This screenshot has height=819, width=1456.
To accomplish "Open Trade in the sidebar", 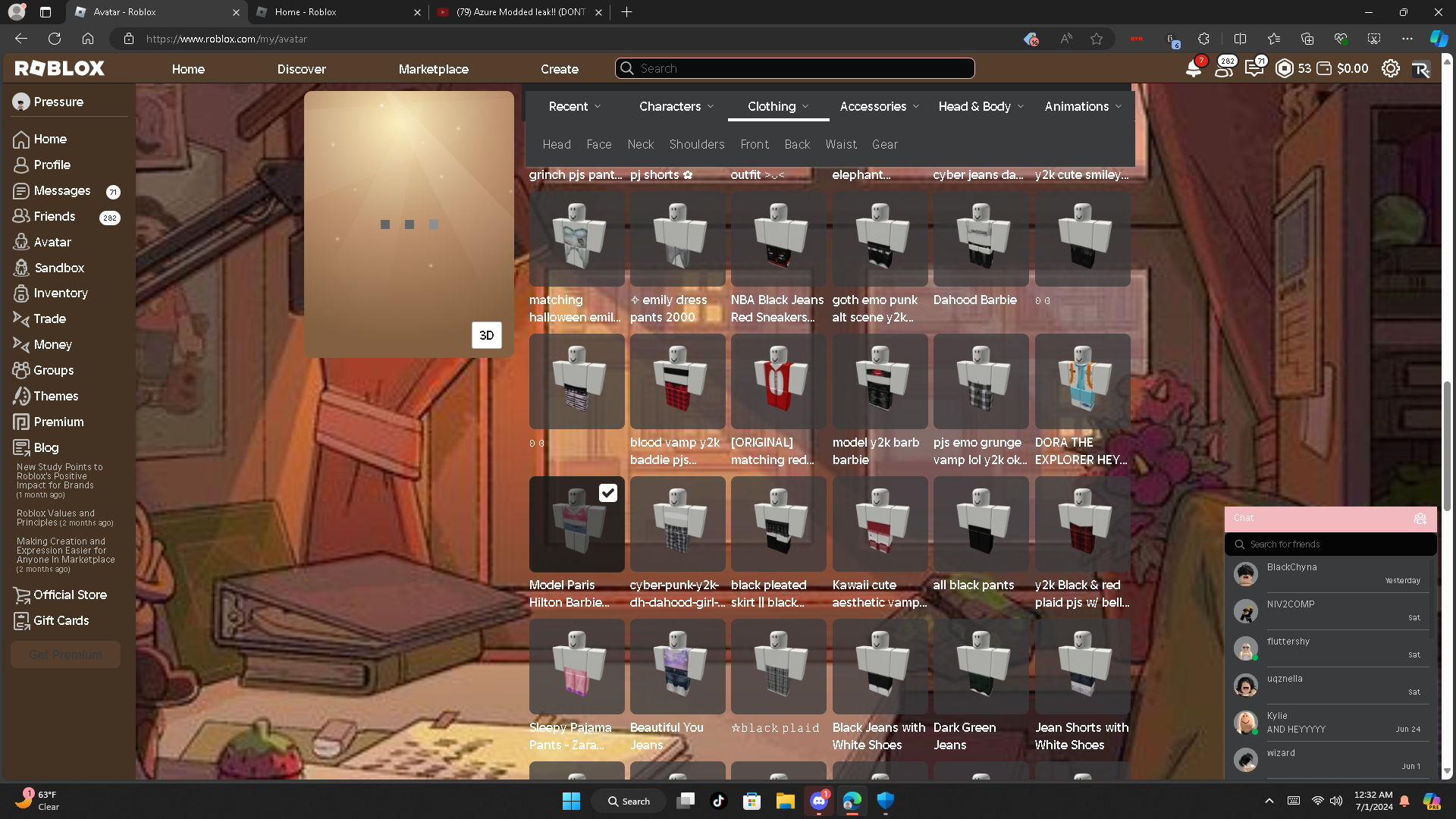I will [x=40, y=318].
